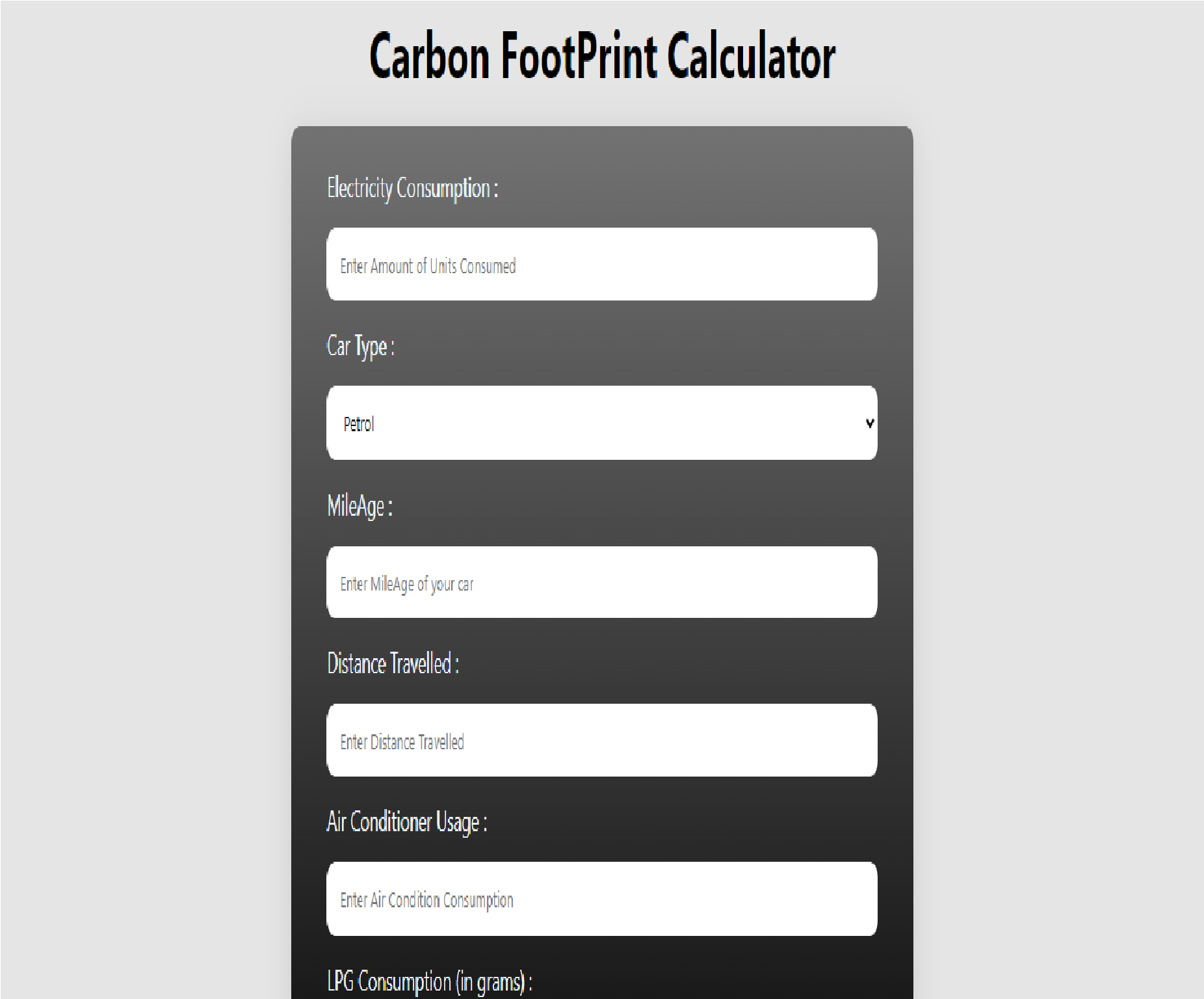Click the "Distance Travelled :" label
This screenshot has width=1204, height=999.
(393, 663)
